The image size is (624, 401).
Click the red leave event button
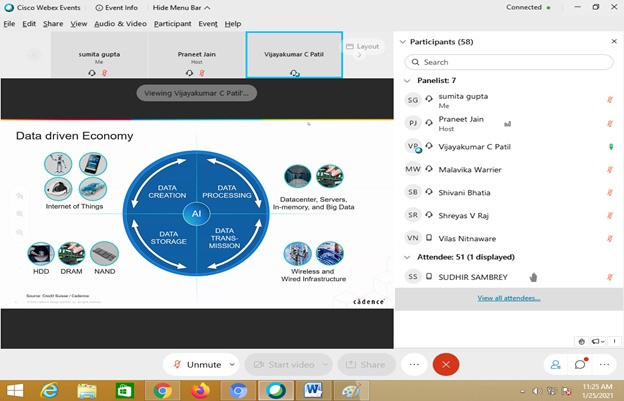(446, 364)
